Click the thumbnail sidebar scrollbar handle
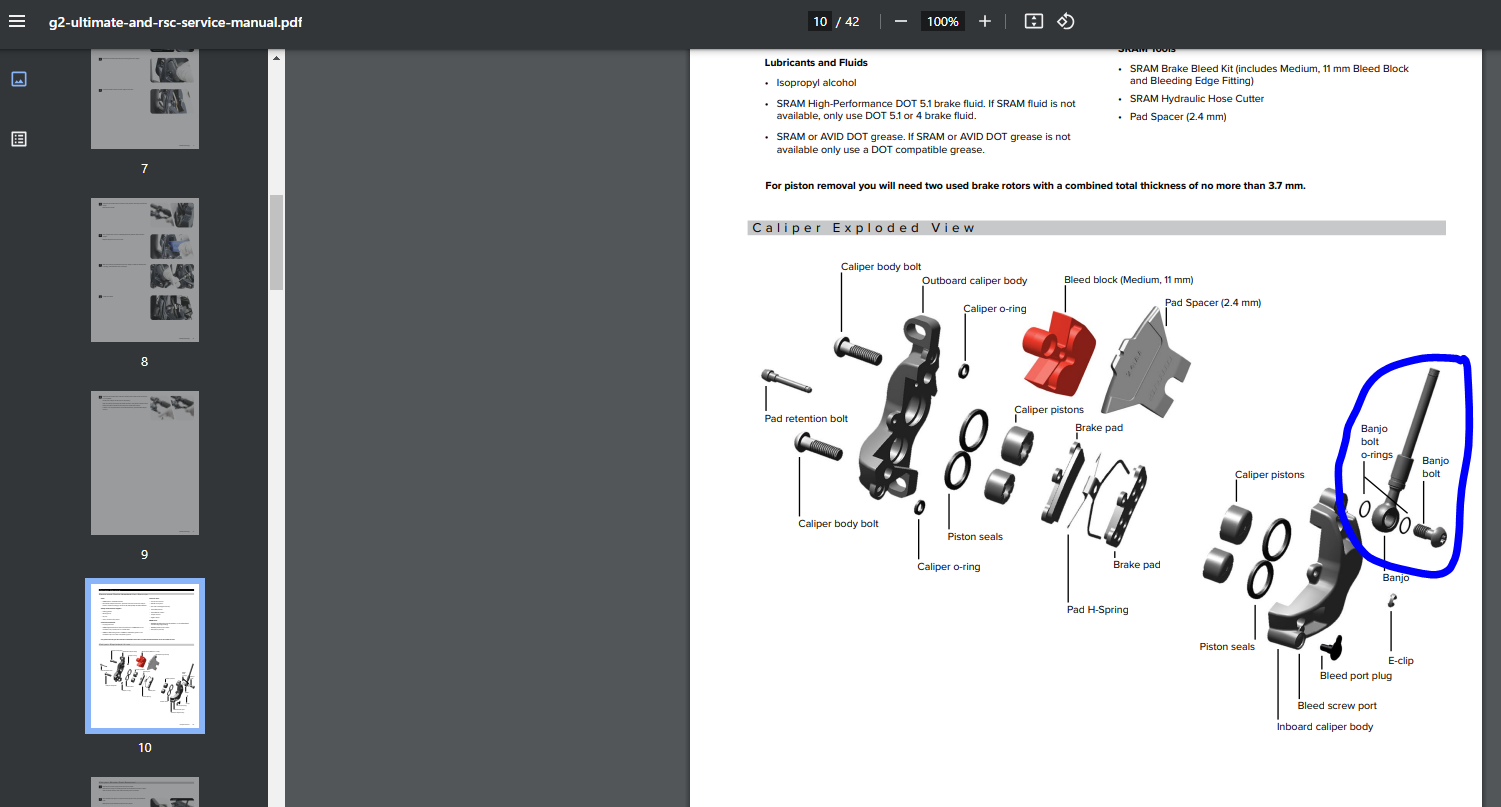 277,240
